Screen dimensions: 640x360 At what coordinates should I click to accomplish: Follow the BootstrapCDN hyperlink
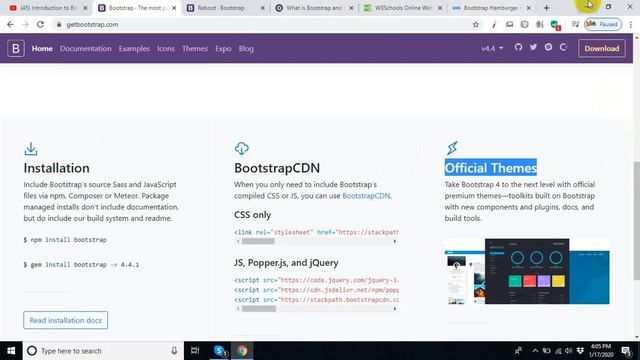click(x=366, y=196)
